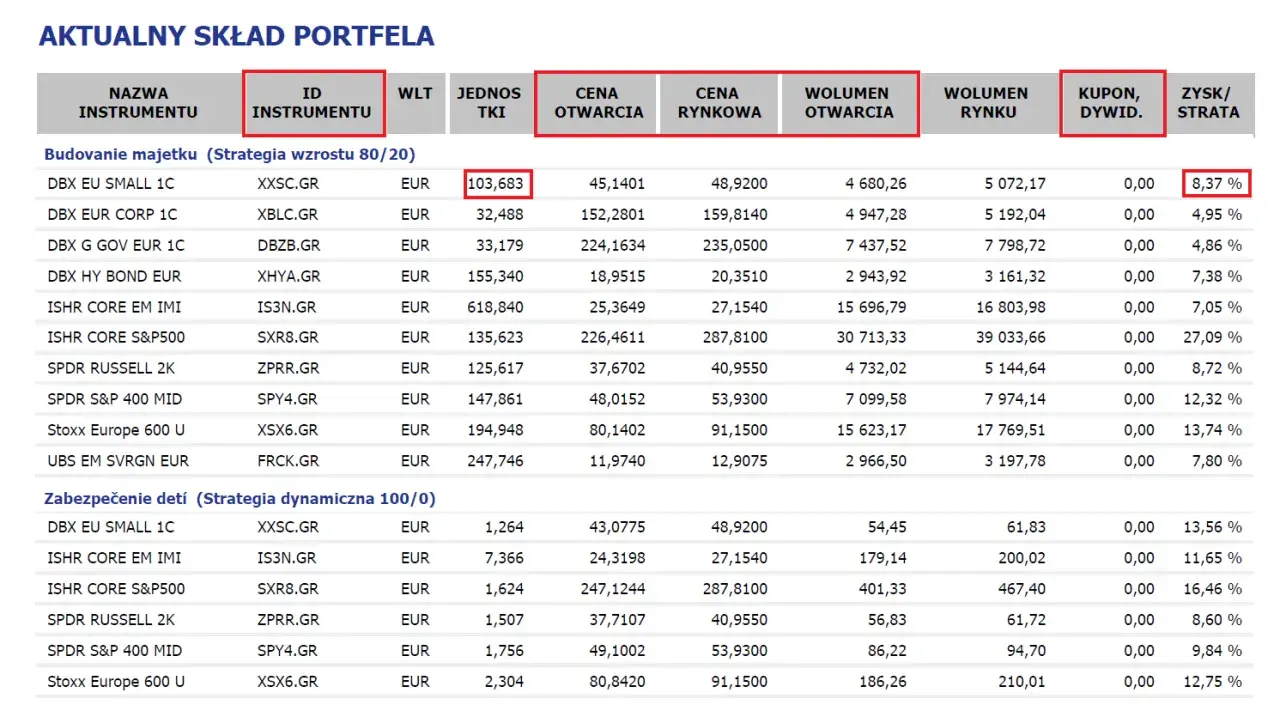Click market price 287,8100 in first section
Viewport: 1280px width, 717px height.
click(733, 337)
